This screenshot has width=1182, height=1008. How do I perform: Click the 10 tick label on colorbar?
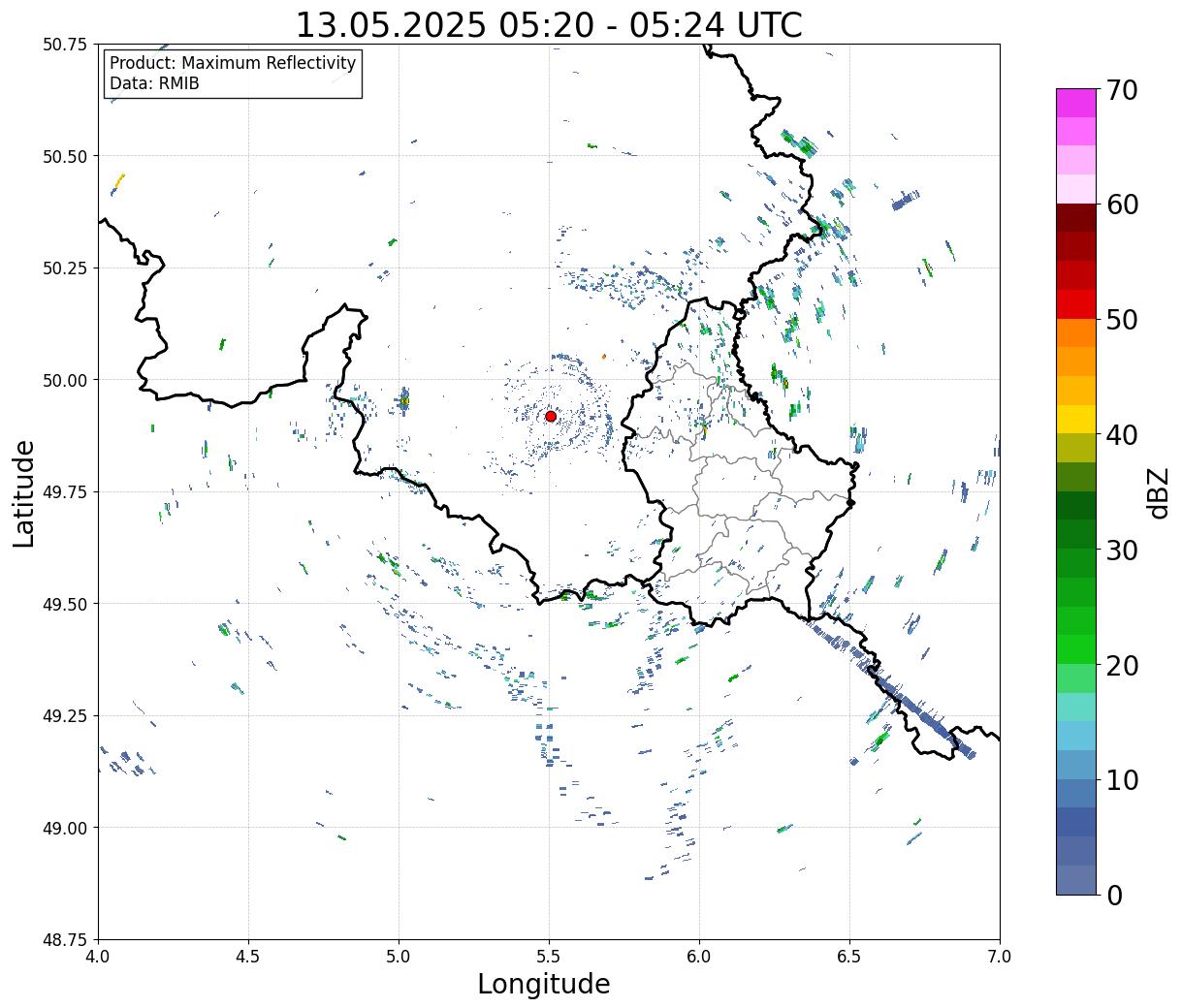1122,779
